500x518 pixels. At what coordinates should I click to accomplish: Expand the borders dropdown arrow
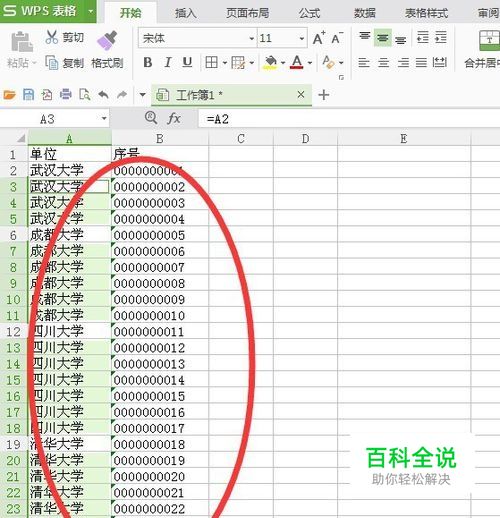225,63
